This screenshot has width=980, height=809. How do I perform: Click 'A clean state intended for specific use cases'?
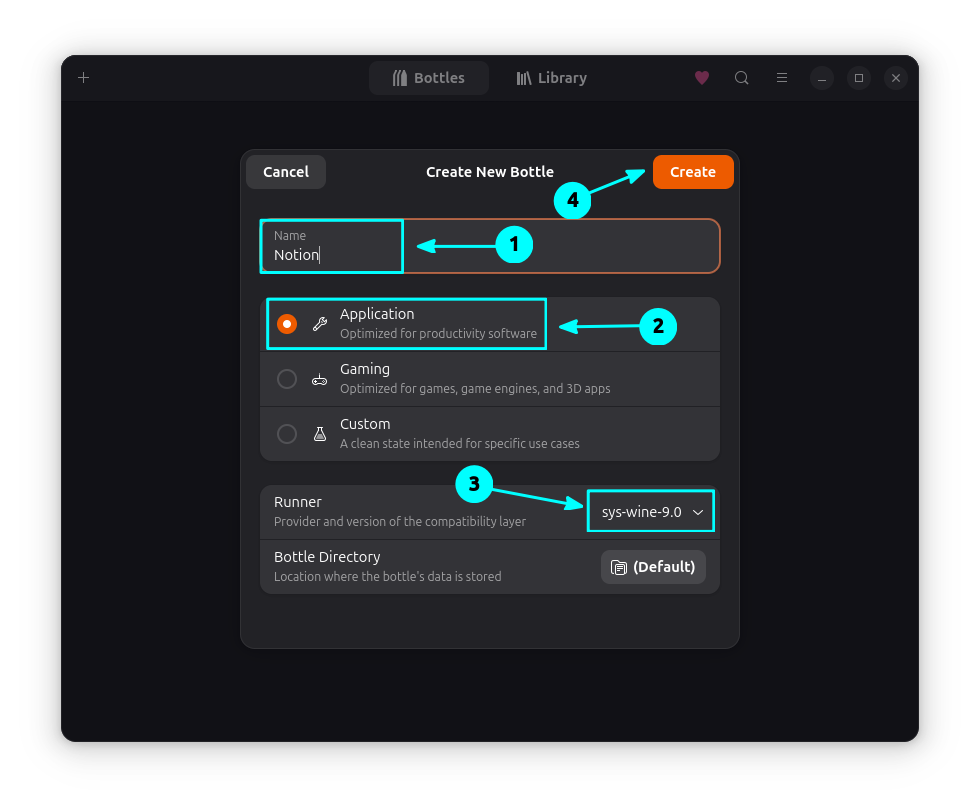coord(459,443)
